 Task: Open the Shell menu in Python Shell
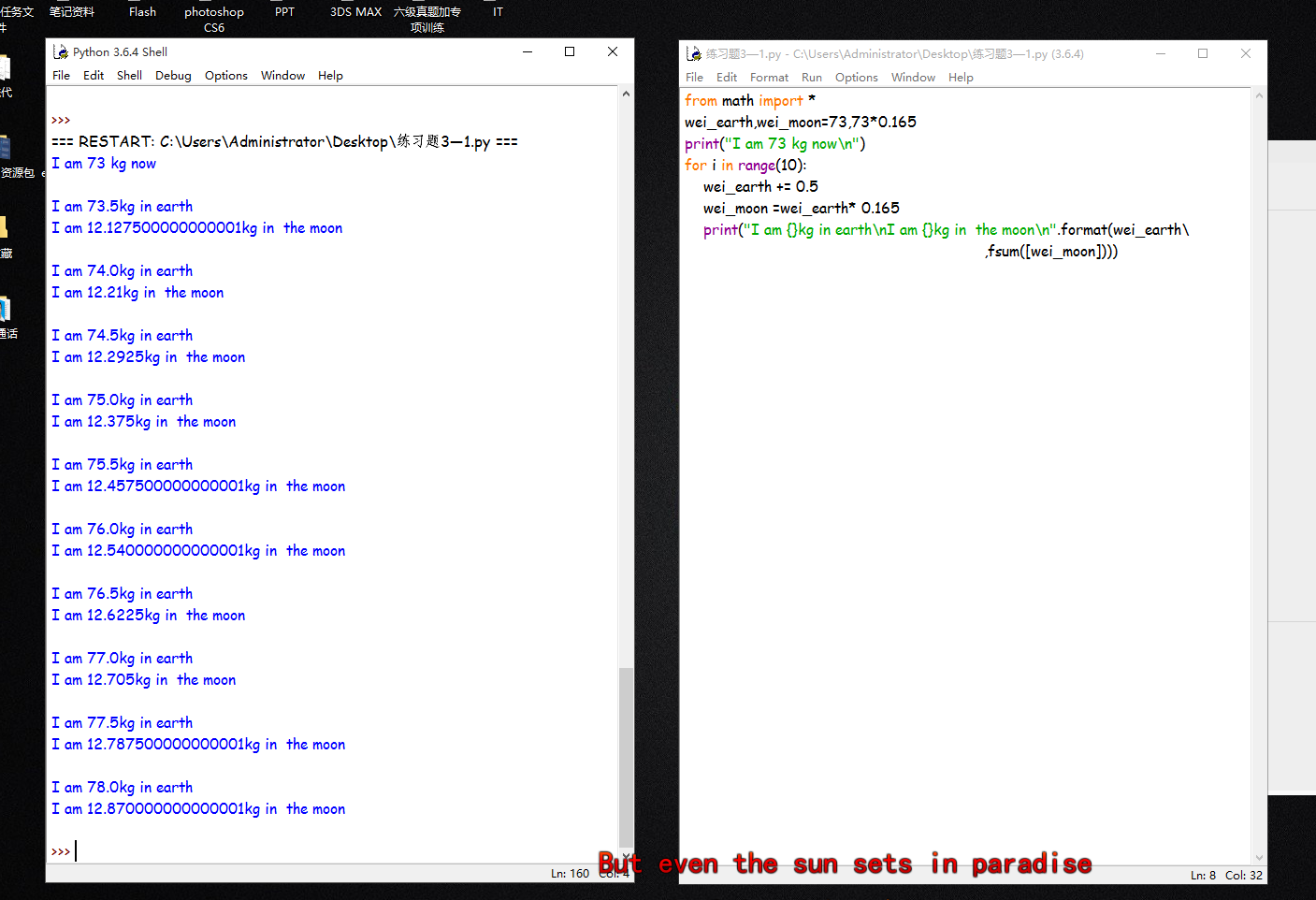pos(129,75)
